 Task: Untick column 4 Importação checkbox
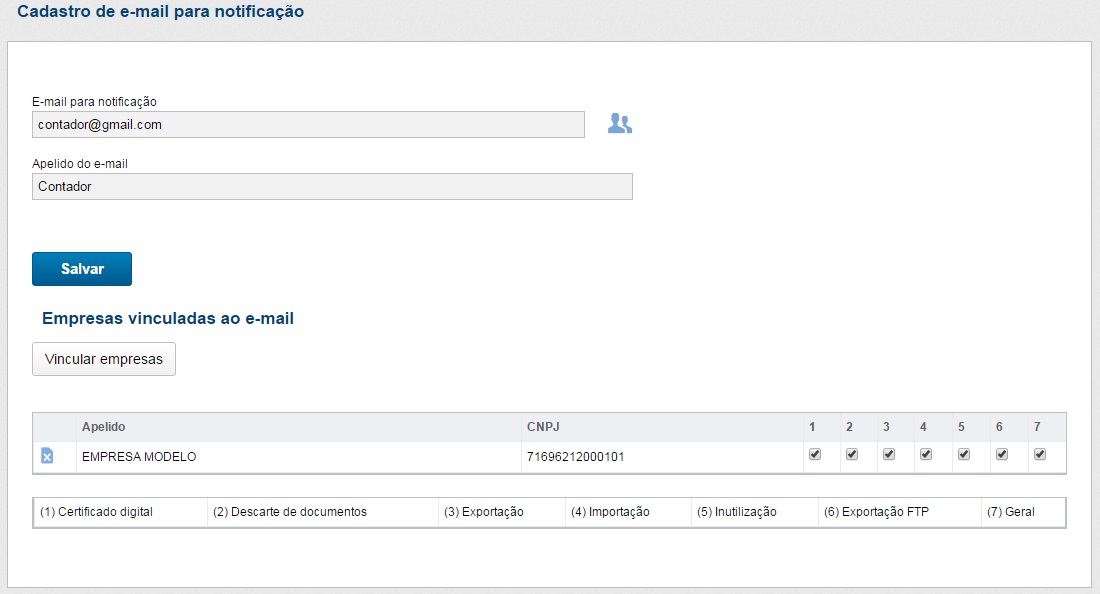coord(926,454)
